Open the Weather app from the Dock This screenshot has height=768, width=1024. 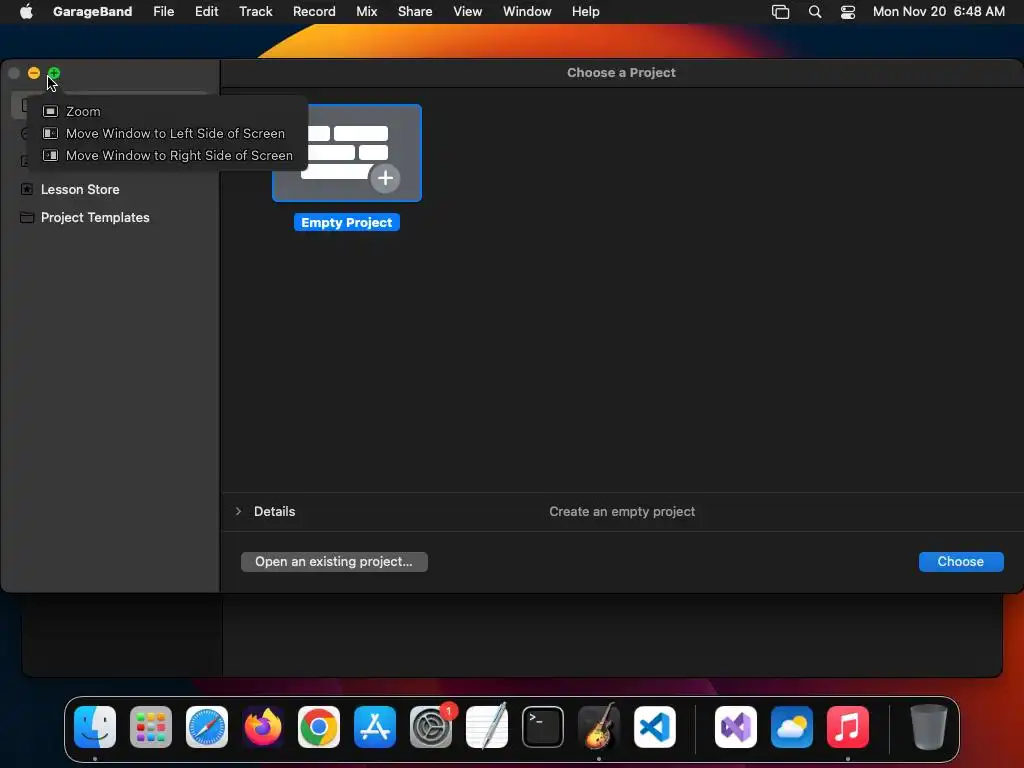click(x=792, y=727)
